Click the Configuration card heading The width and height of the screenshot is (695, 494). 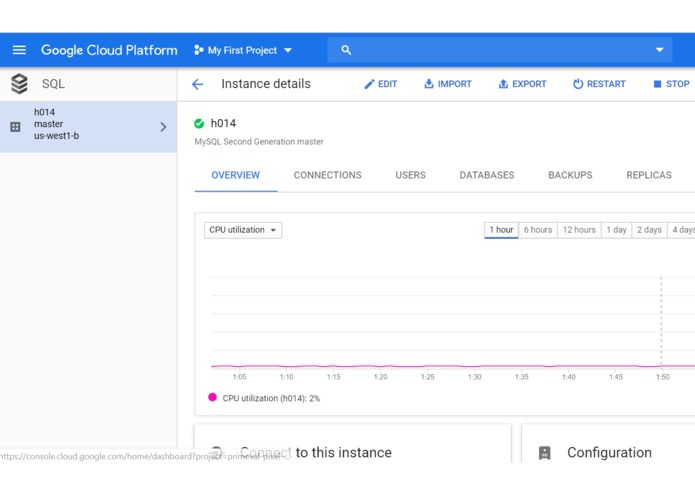(609, 452)
